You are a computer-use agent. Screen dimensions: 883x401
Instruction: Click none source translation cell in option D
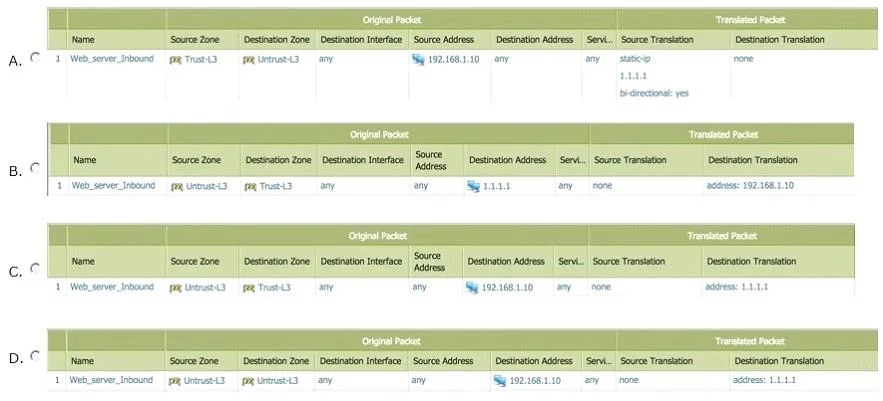[x=628, y=381]
